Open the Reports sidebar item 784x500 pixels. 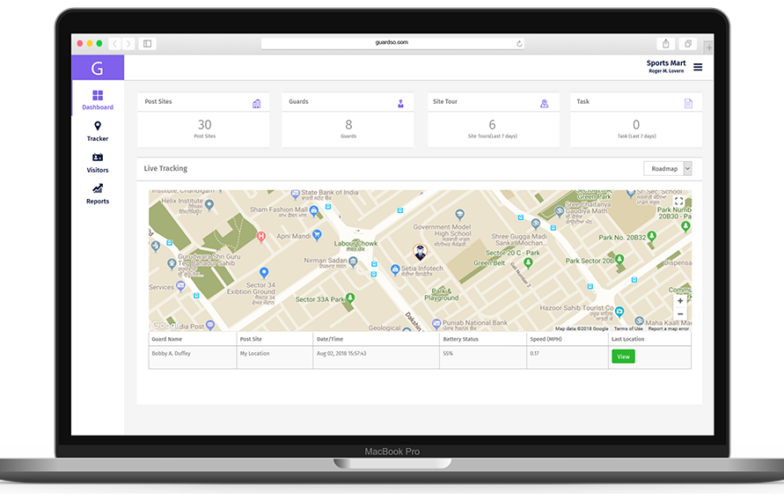[x=98, y=194]
